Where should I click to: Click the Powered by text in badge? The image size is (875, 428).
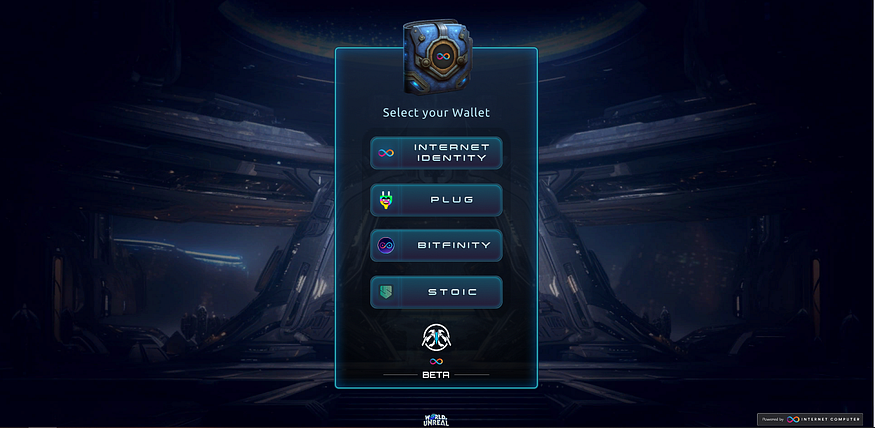coord(773,419)
